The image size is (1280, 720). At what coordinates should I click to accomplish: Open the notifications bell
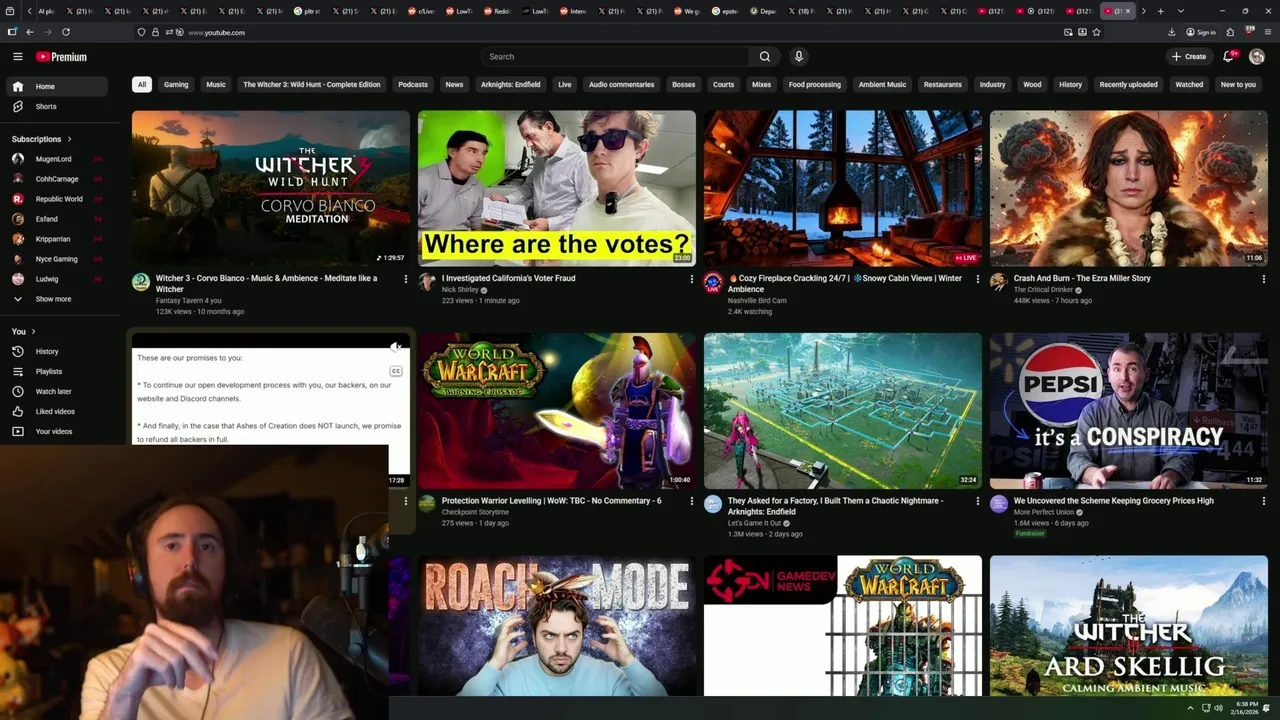tap(1229, 57)
